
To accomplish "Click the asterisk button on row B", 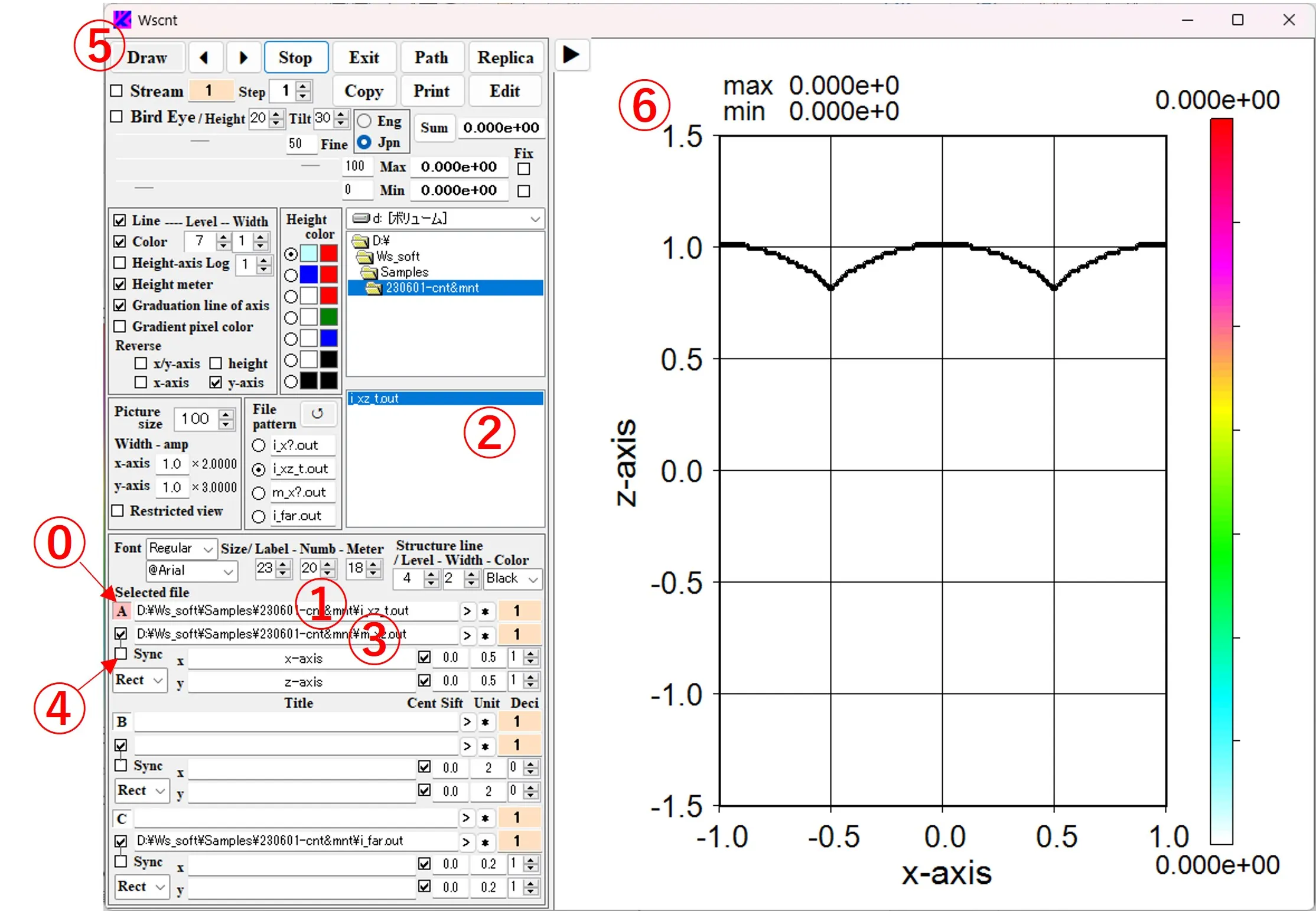I will (x=486, y=722).
